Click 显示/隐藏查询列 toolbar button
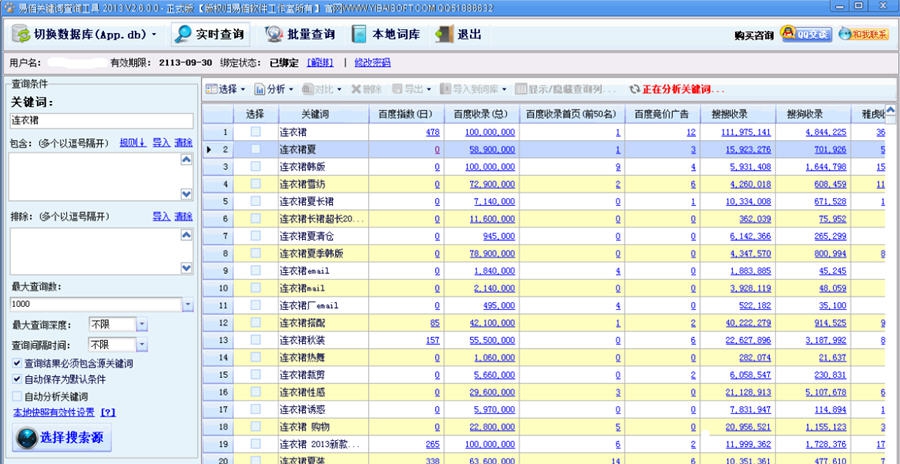 [x=565, y=89]
